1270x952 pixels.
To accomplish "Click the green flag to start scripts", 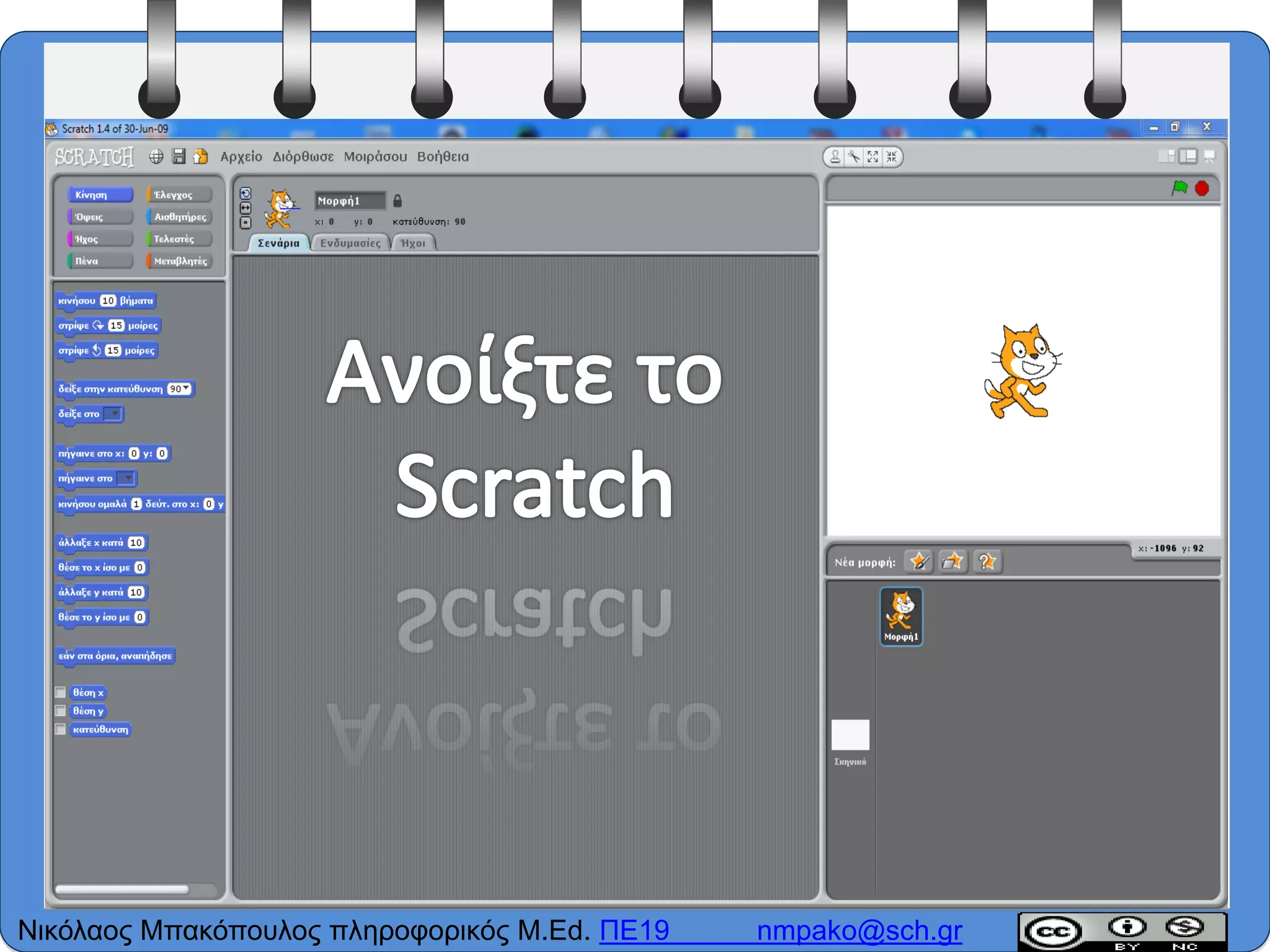I will click(1179, 188).
